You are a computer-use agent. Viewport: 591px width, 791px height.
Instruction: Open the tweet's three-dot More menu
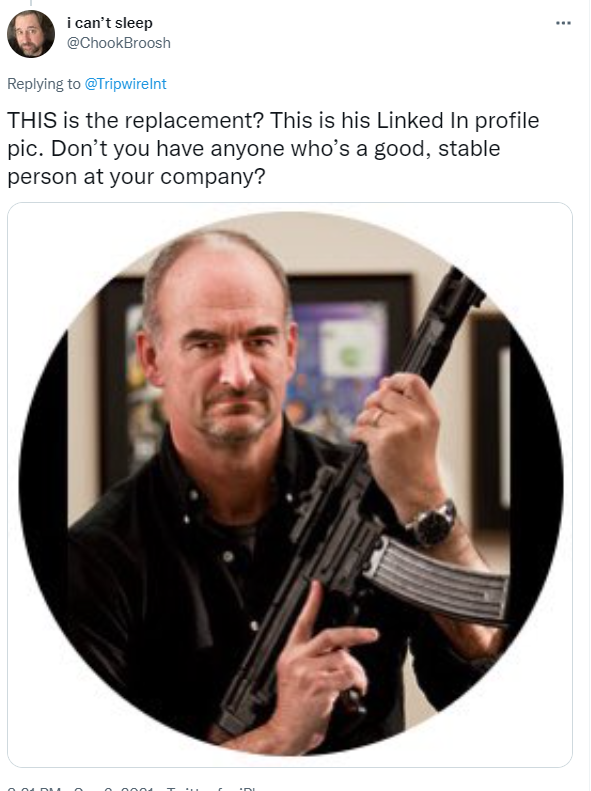point(563,23)
